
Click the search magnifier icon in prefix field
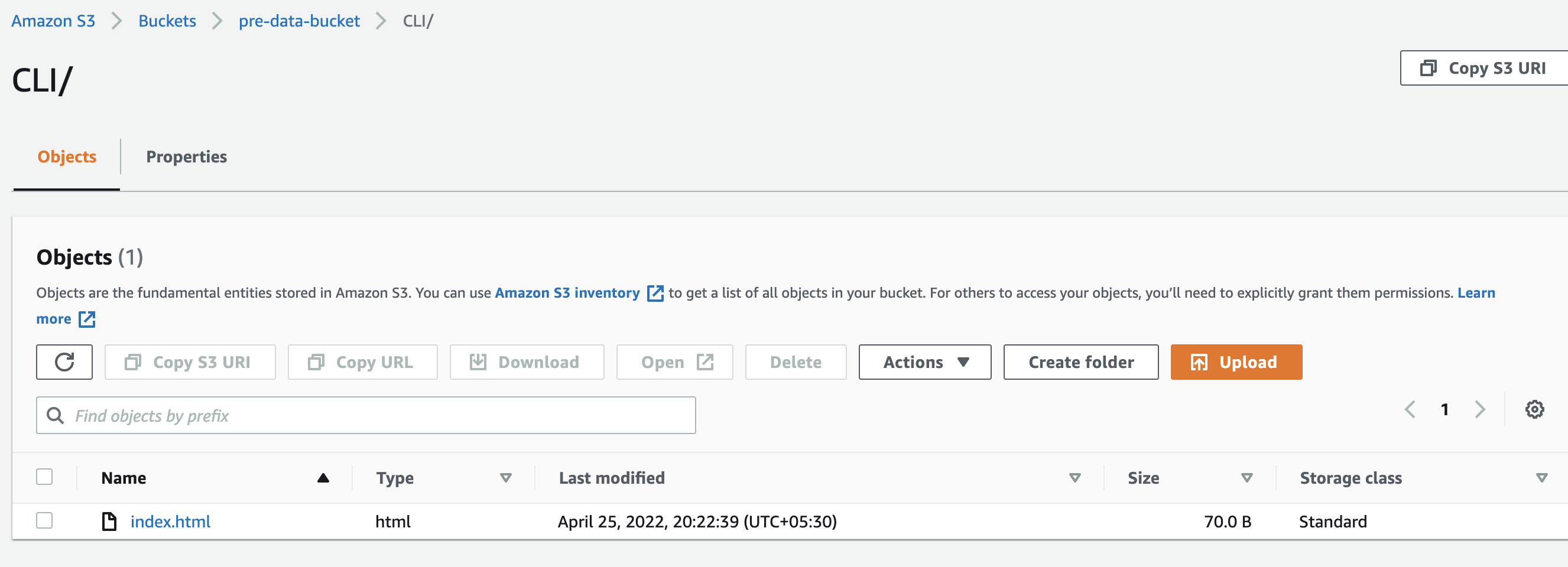click(56, 416)
